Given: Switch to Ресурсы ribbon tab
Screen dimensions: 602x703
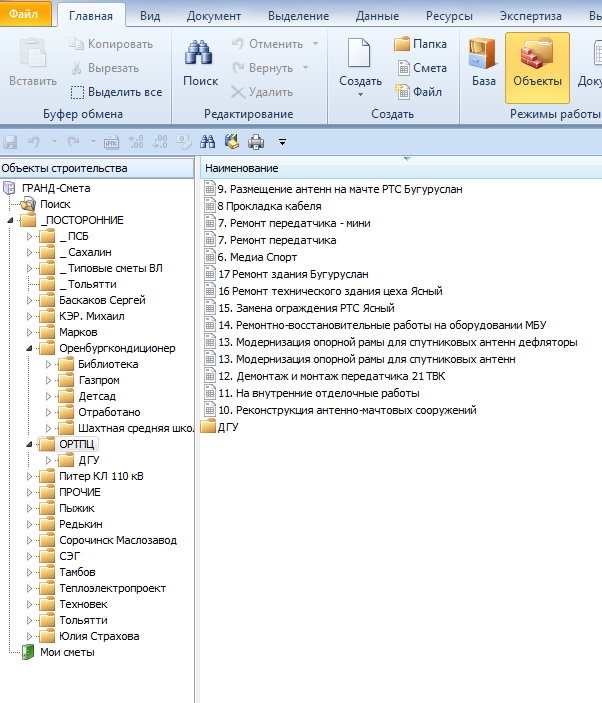Looking at the screenshot, I should 449,16.
